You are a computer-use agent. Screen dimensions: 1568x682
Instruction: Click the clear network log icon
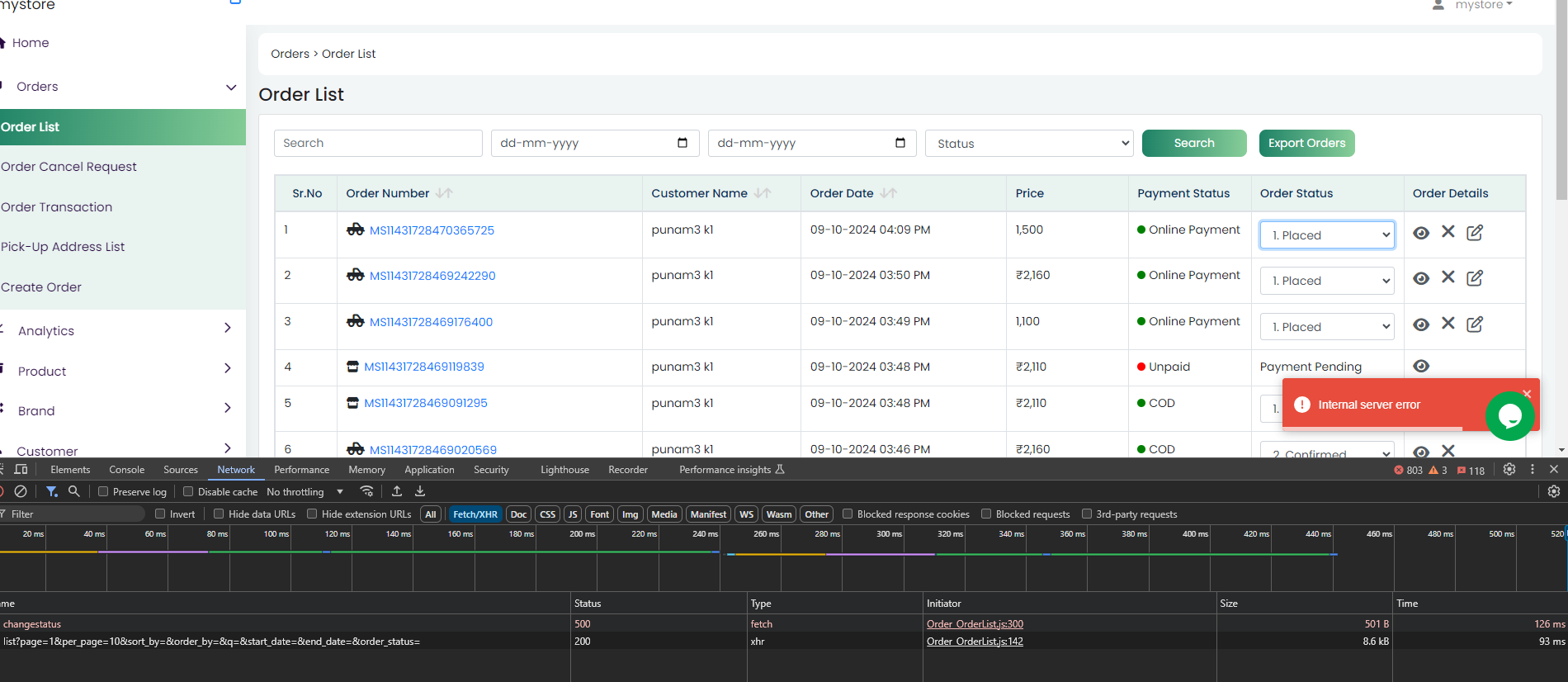click(21, 491)
